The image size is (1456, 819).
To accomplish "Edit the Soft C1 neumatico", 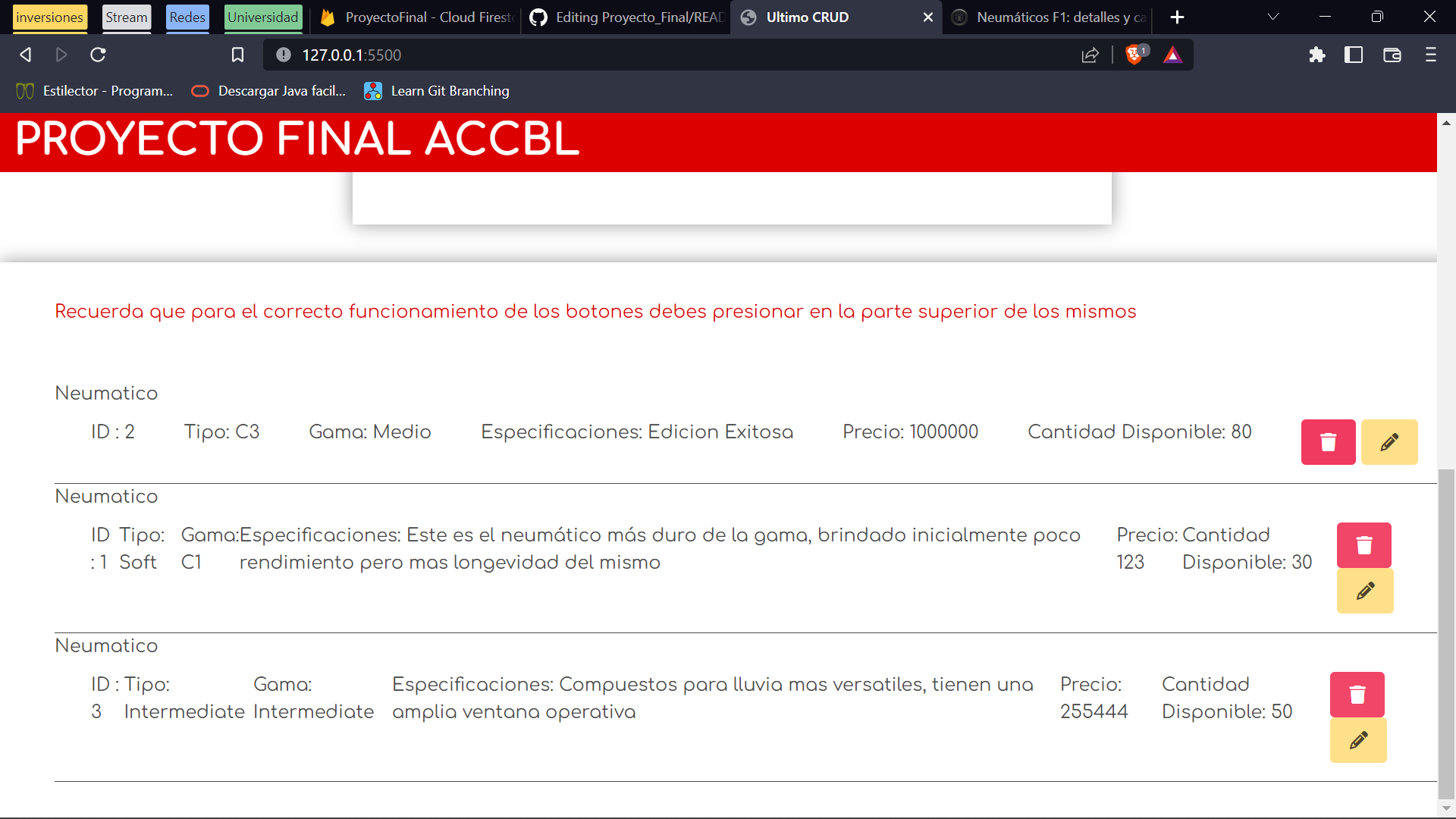I will point(1365,591).
